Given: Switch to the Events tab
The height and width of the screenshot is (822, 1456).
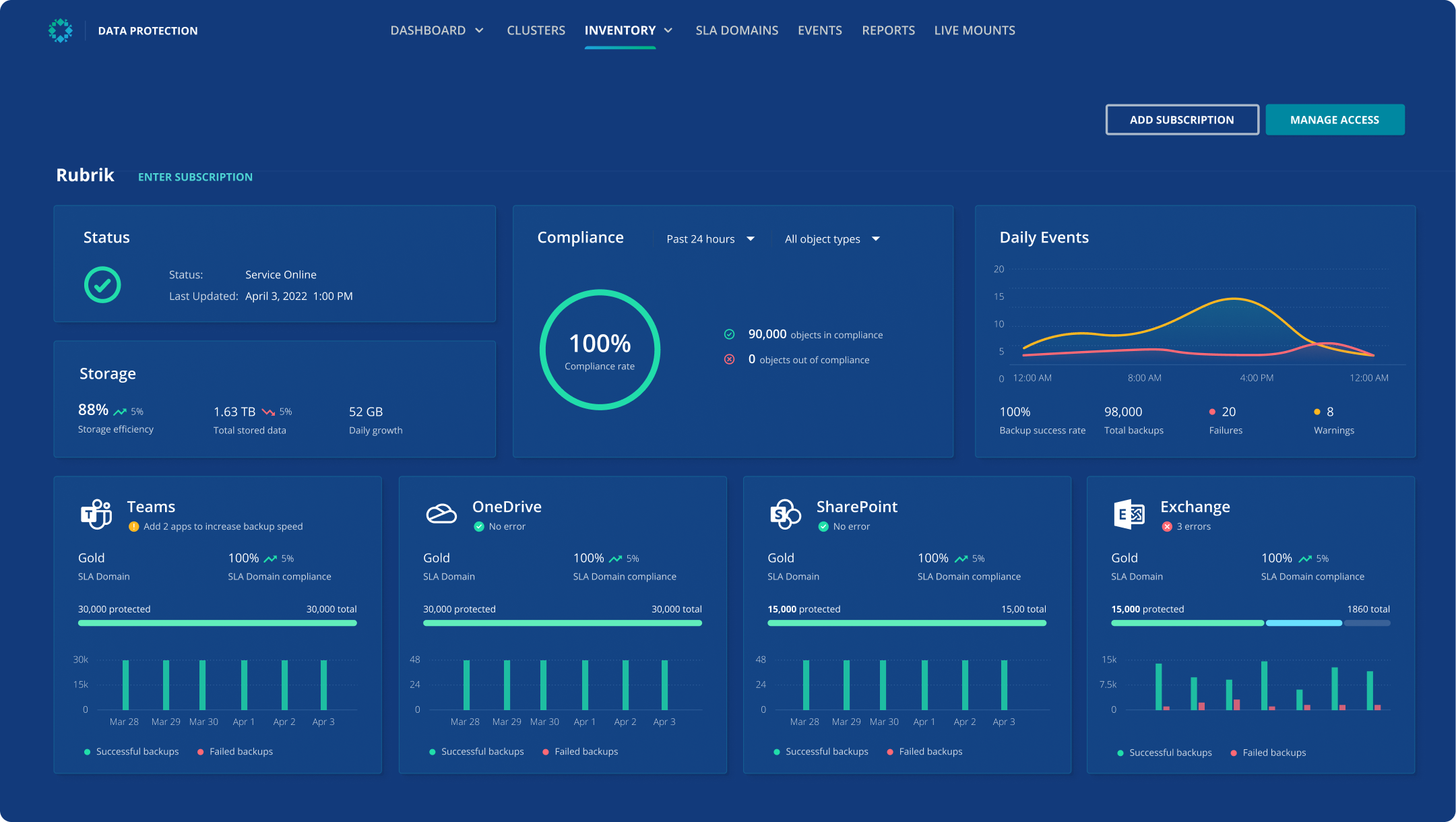Looking at the screenshot, I should [x=820, y=30].
